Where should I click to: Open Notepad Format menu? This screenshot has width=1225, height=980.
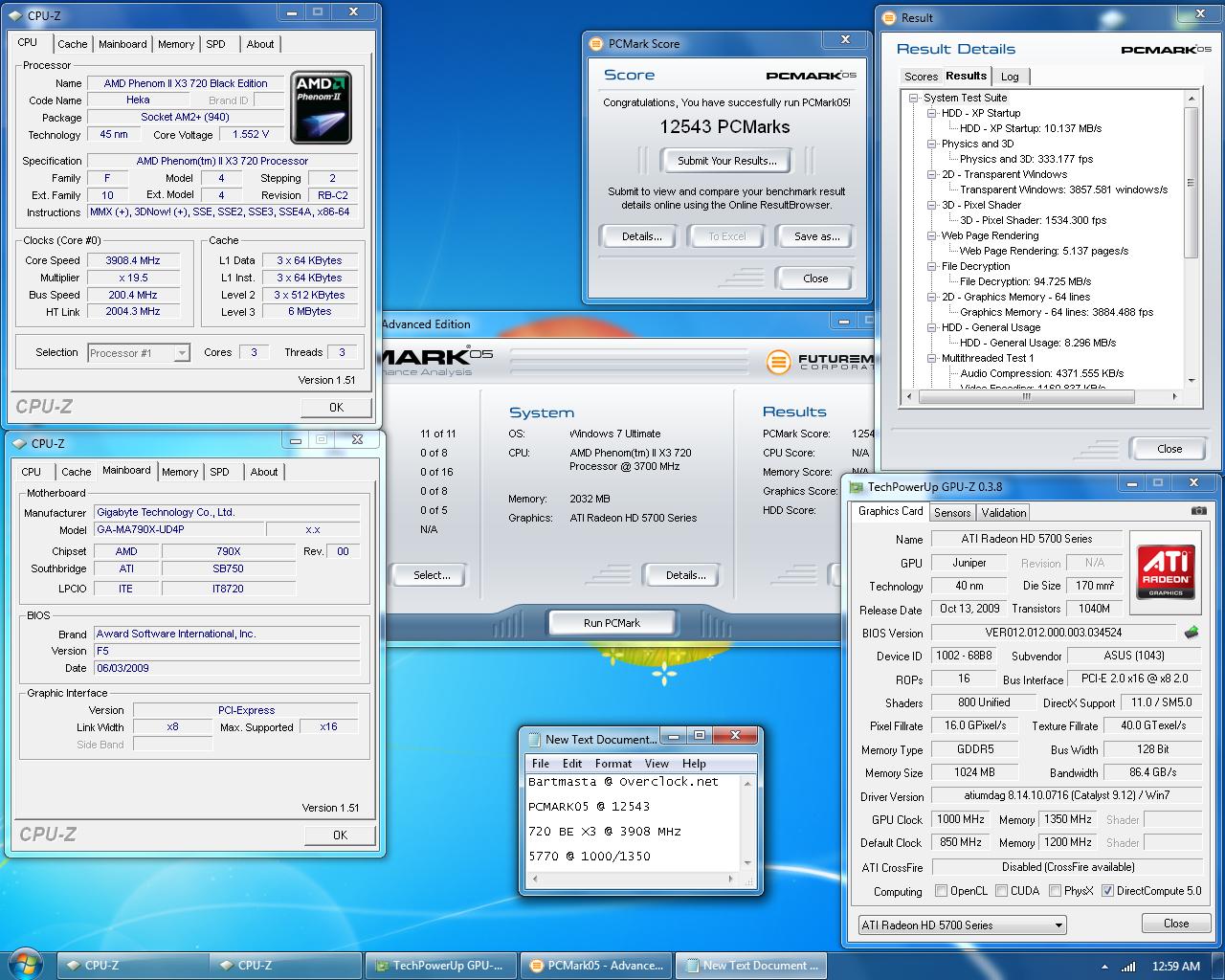point(613,764)
